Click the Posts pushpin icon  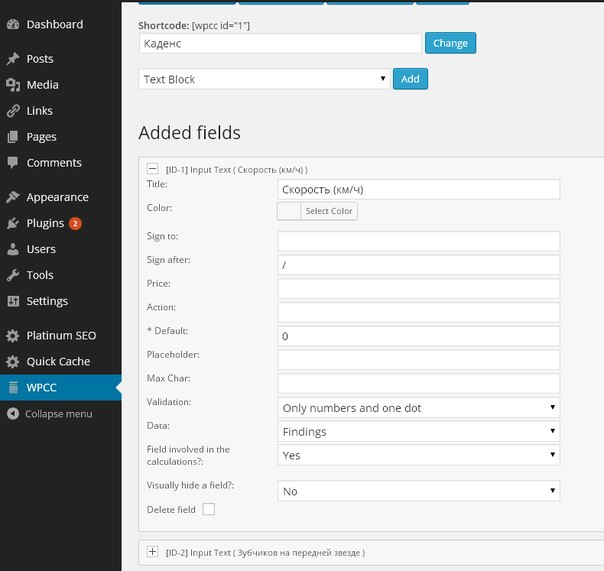coord(13,59)
